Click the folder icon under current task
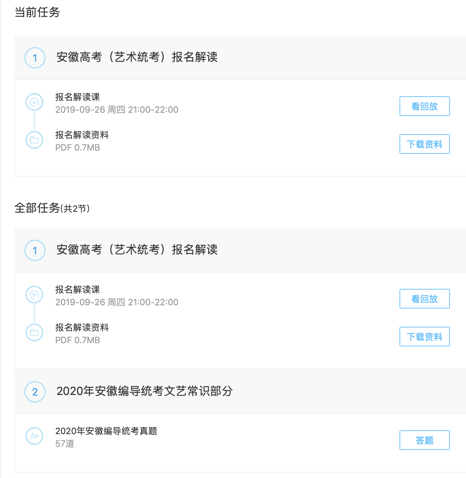Viewport: 466px width, 478px height. (34, 140)
